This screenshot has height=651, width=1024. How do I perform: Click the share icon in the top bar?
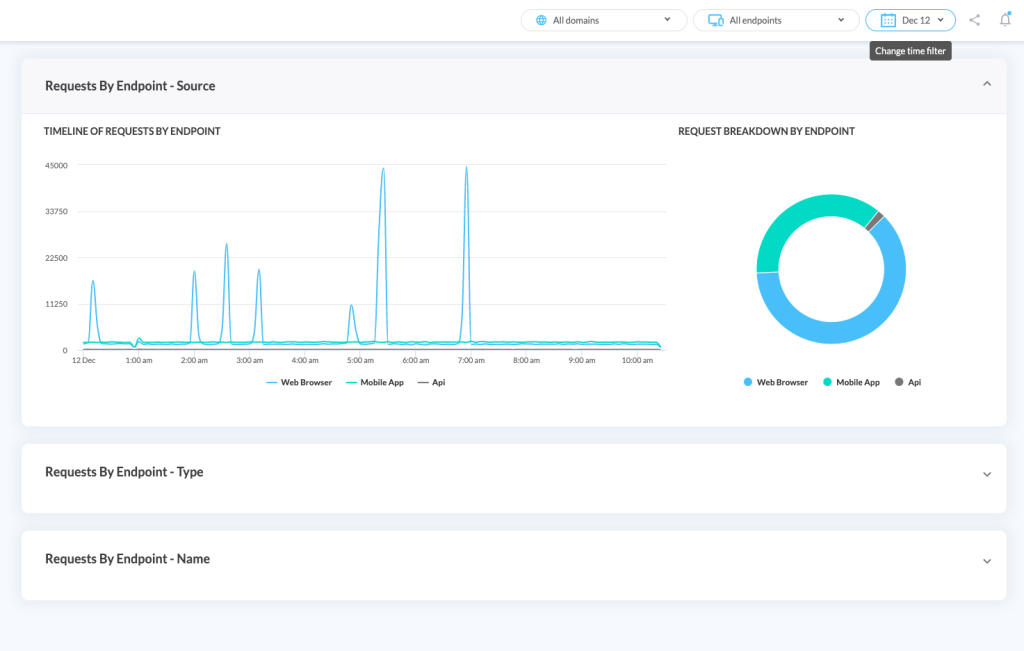click(975, 19)
